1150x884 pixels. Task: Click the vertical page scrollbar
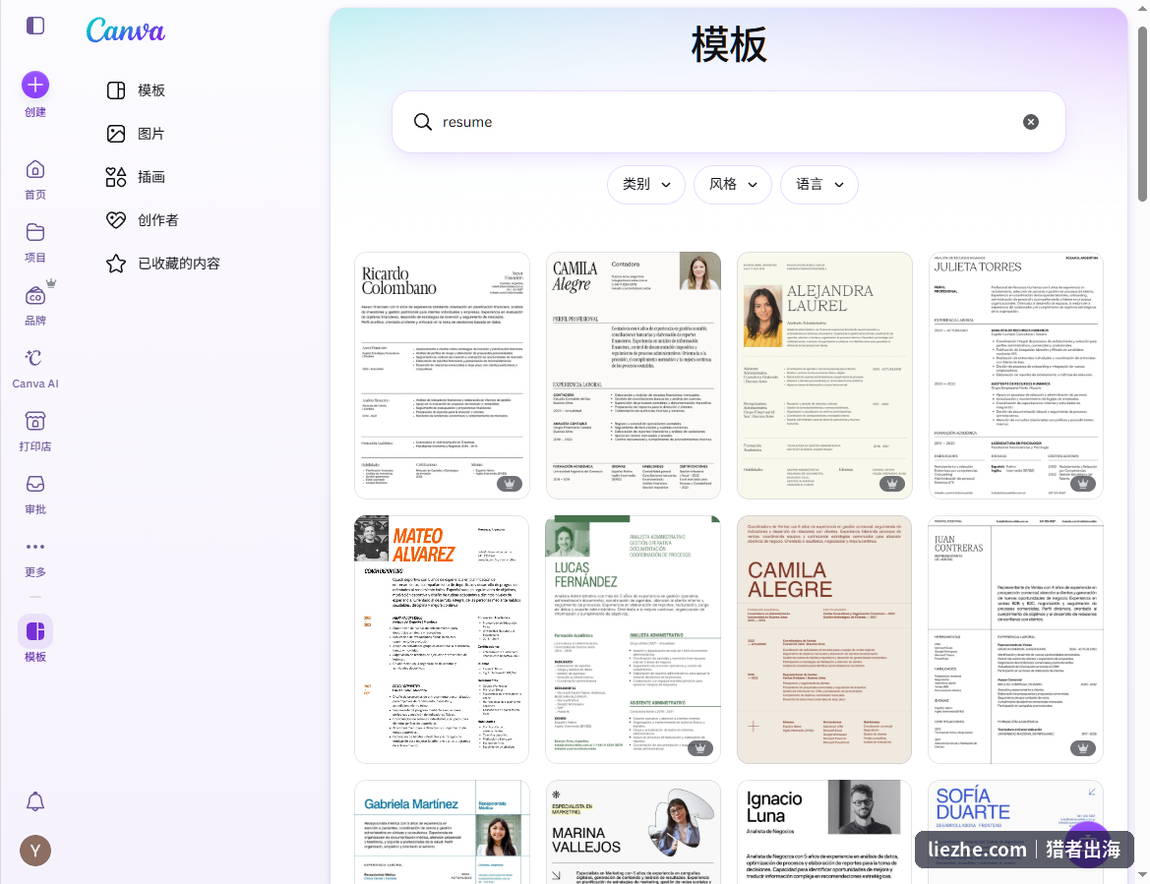pos(1142,114)
